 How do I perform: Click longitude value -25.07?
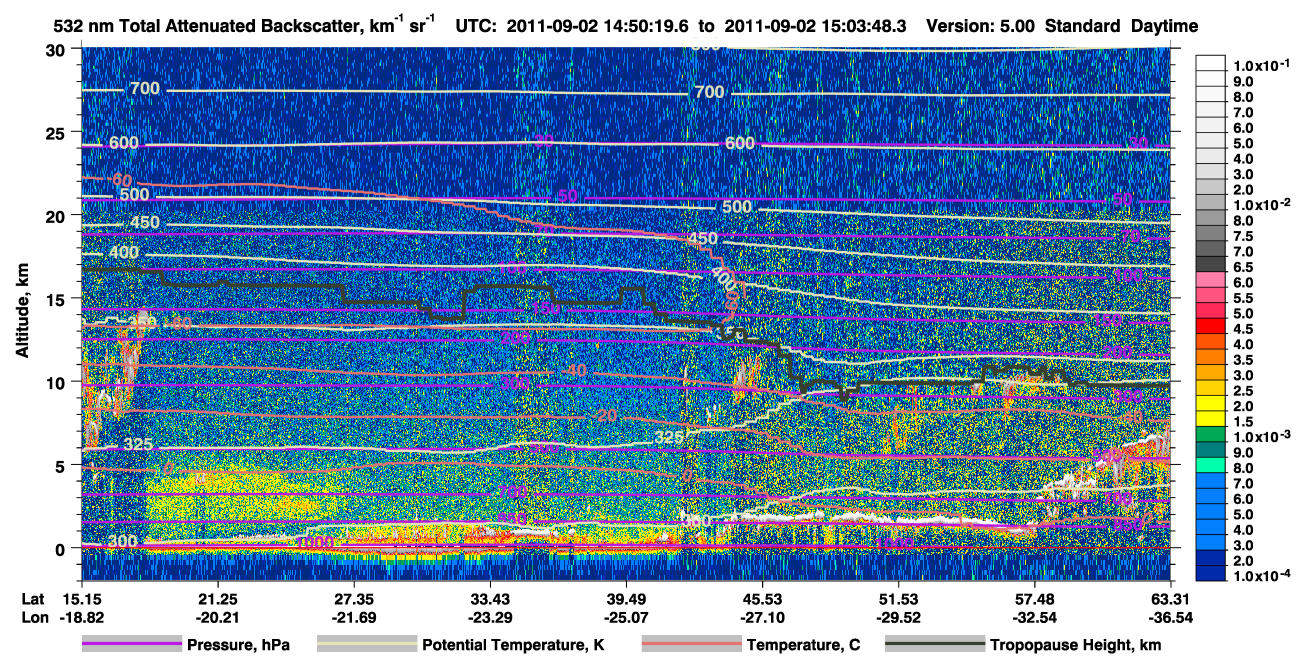click(625, 617)
